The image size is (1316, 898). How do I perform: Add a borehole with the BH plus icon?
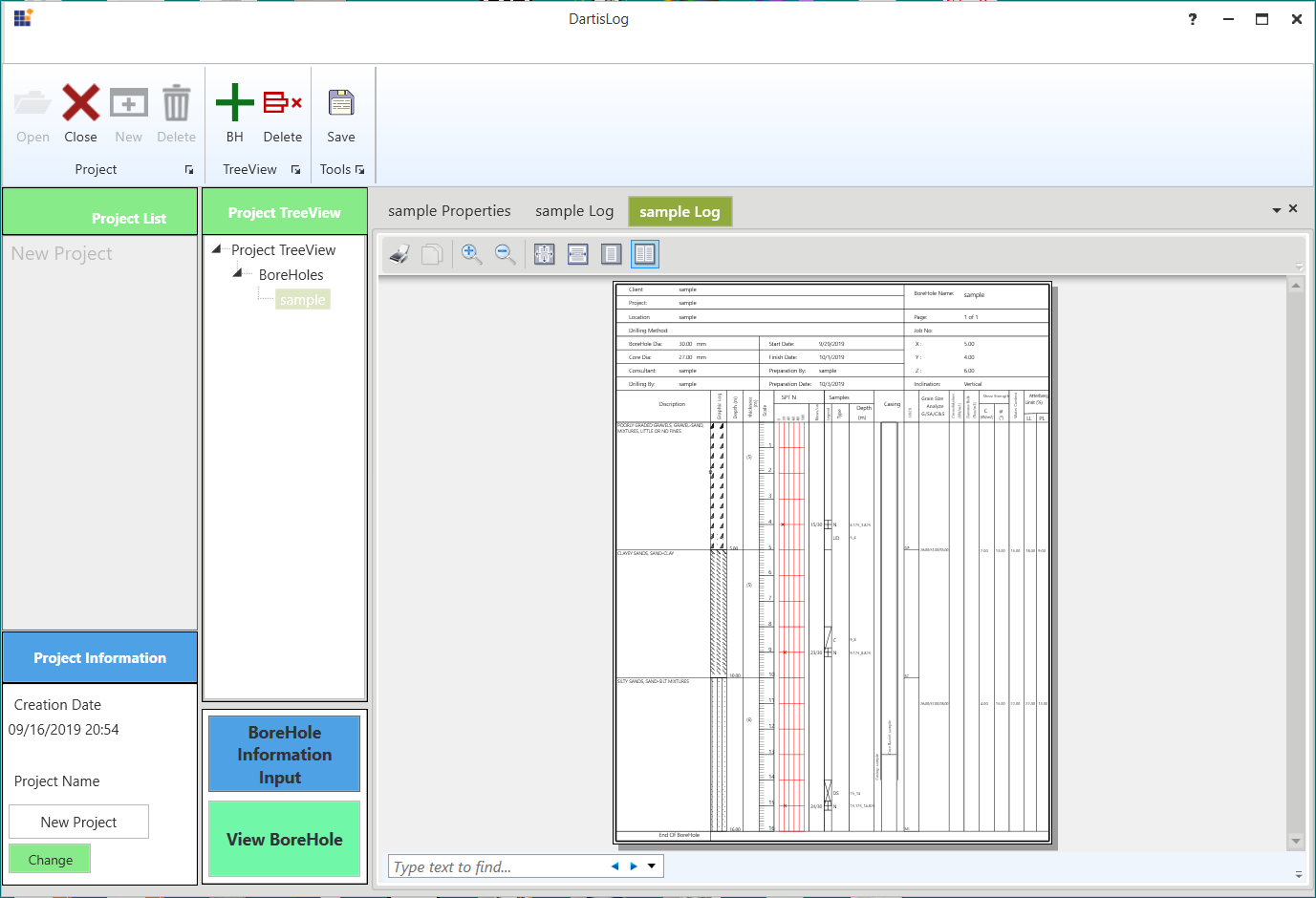point(234,103)
